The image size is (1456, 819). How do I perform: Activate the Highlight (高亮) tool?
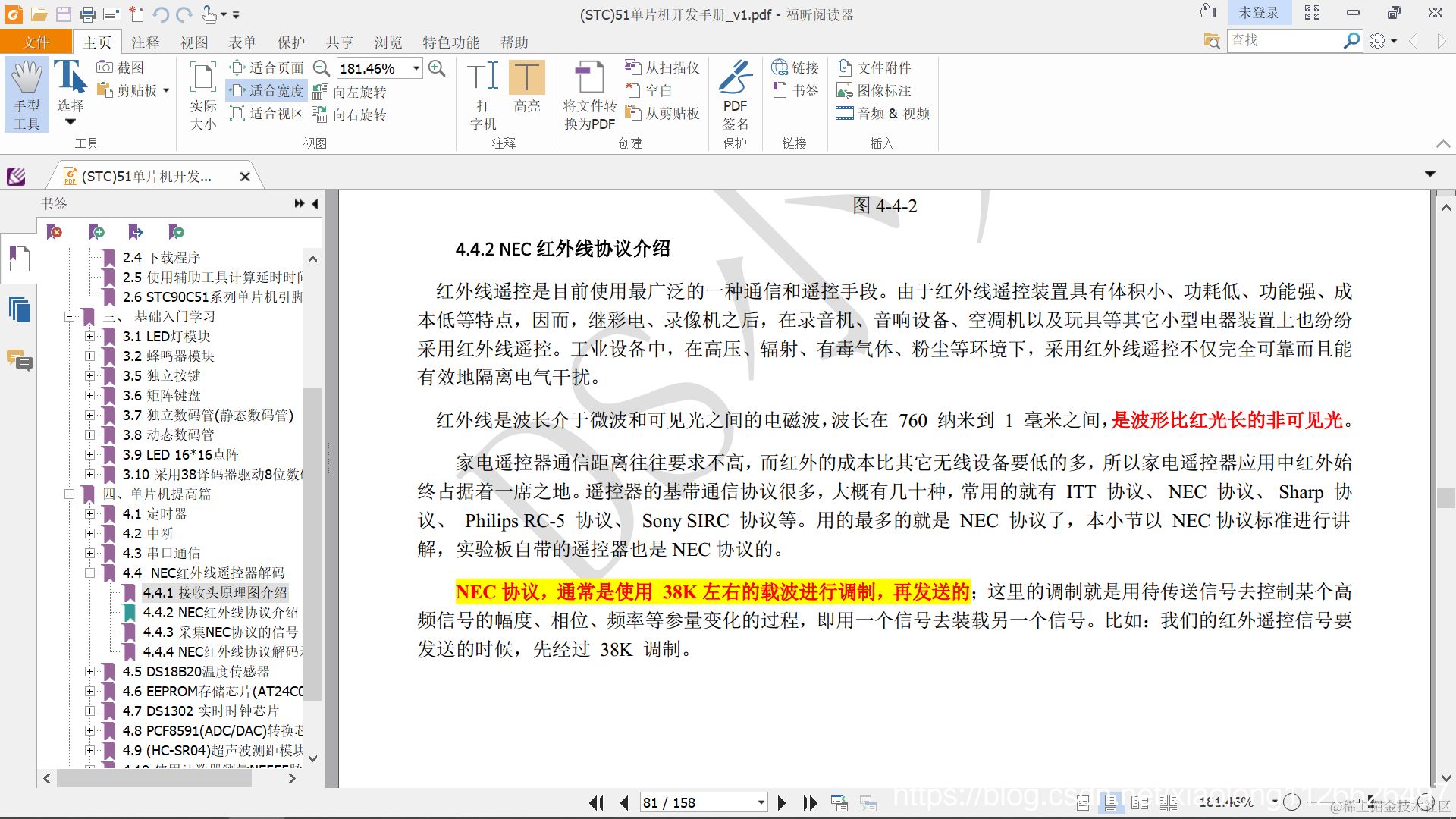pos(526,86)
